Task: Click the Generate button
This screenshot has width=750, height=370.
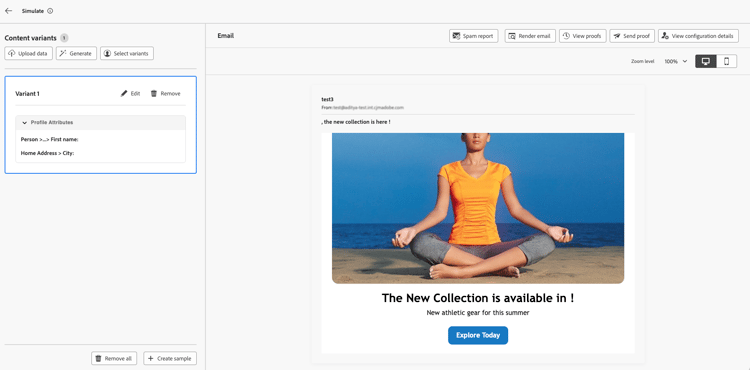Action: (x=77, y=54)
